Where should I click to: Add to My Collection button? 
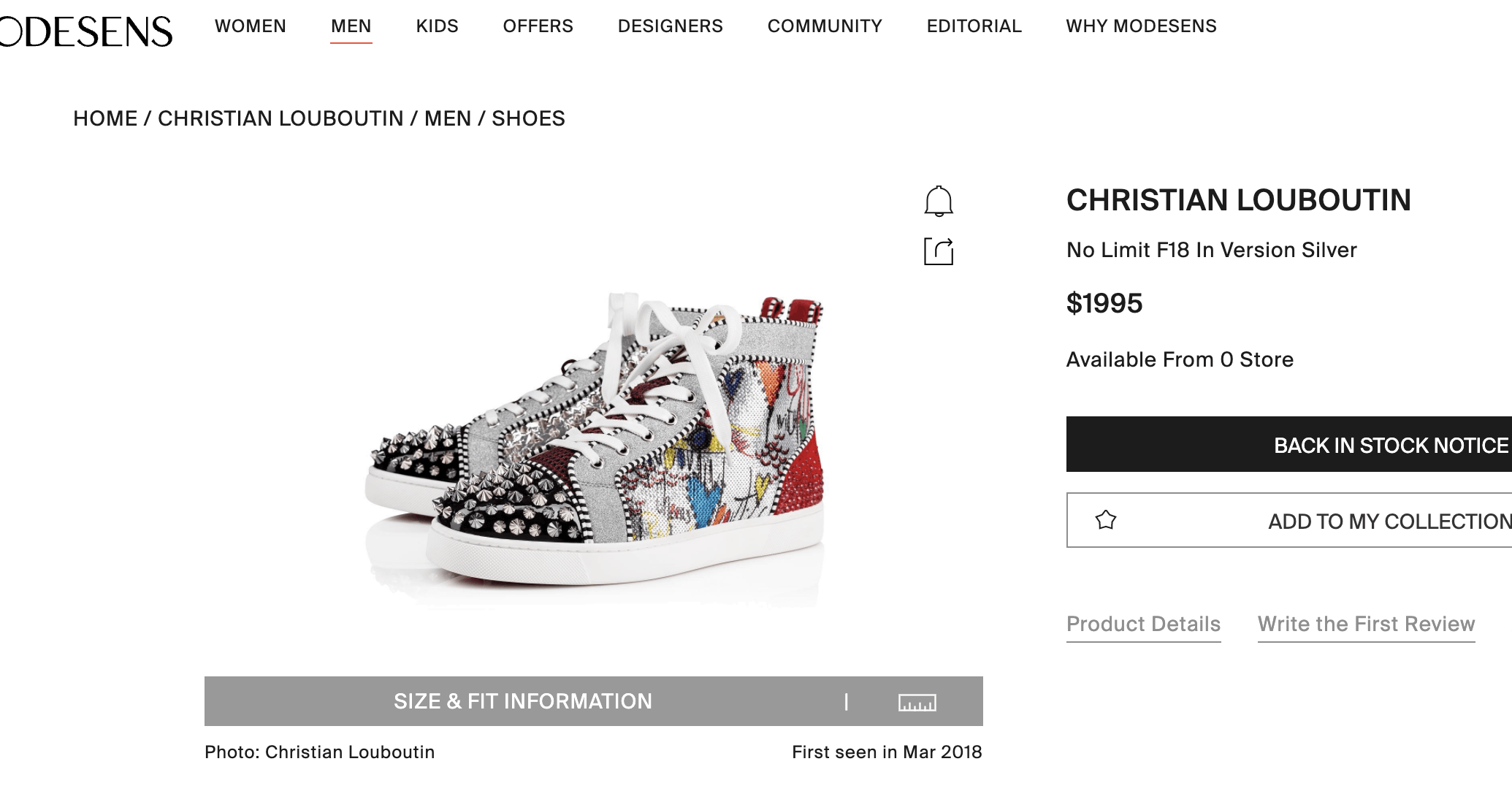[x=1315, y=521]
